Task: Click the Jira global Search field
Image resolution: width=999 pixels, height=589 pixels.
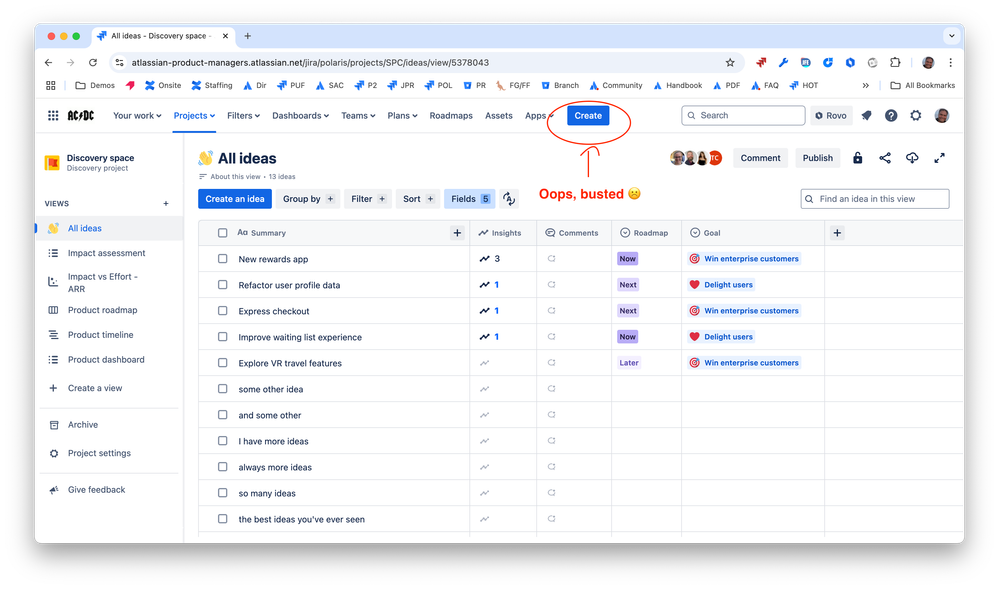Action: 743,115
